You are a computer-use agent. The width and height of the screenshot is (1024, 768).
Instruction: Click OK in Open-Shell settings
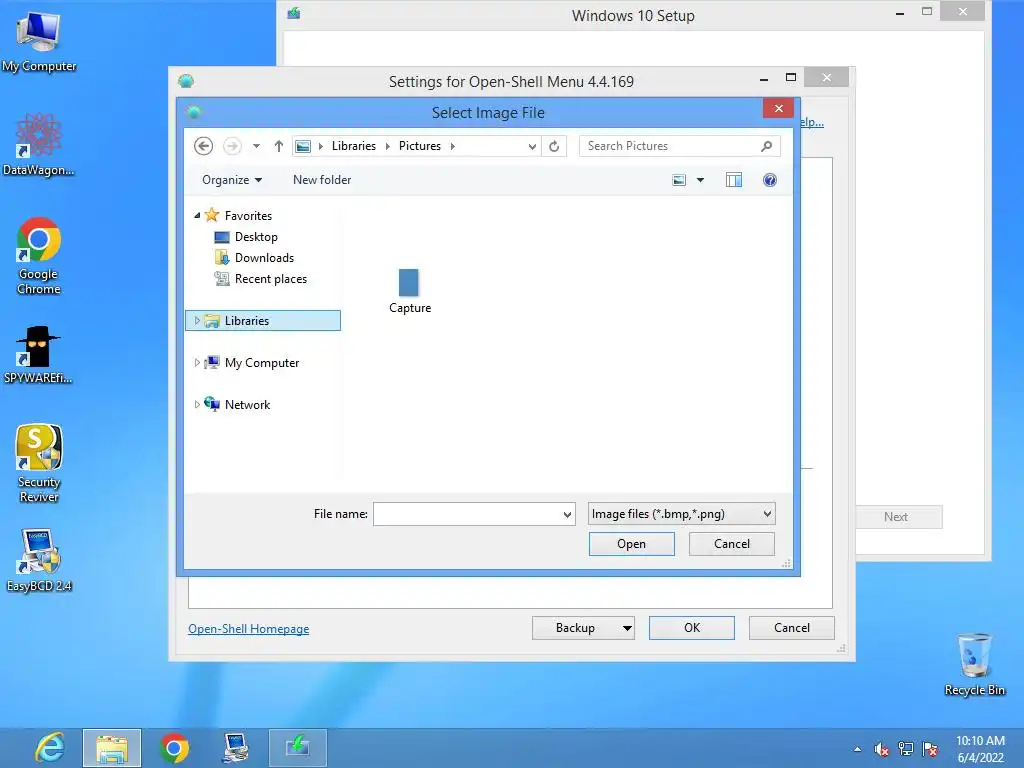(692, 628)
